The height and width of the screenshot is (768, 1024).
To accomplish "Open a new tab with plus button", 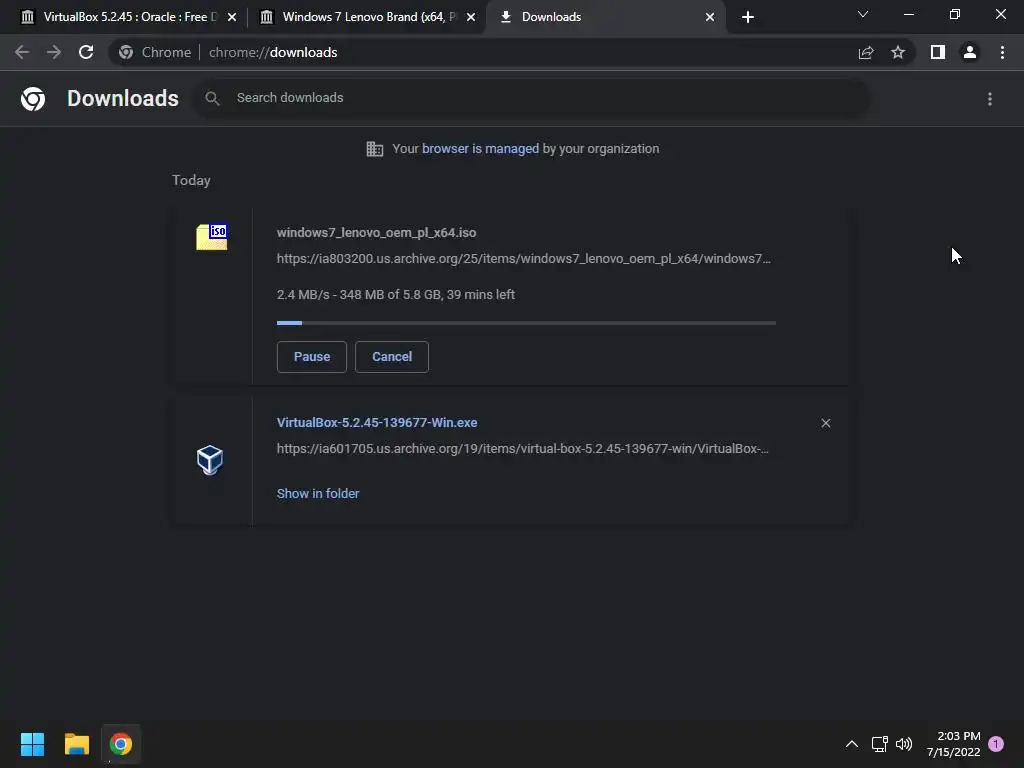I will pos(748,17).
